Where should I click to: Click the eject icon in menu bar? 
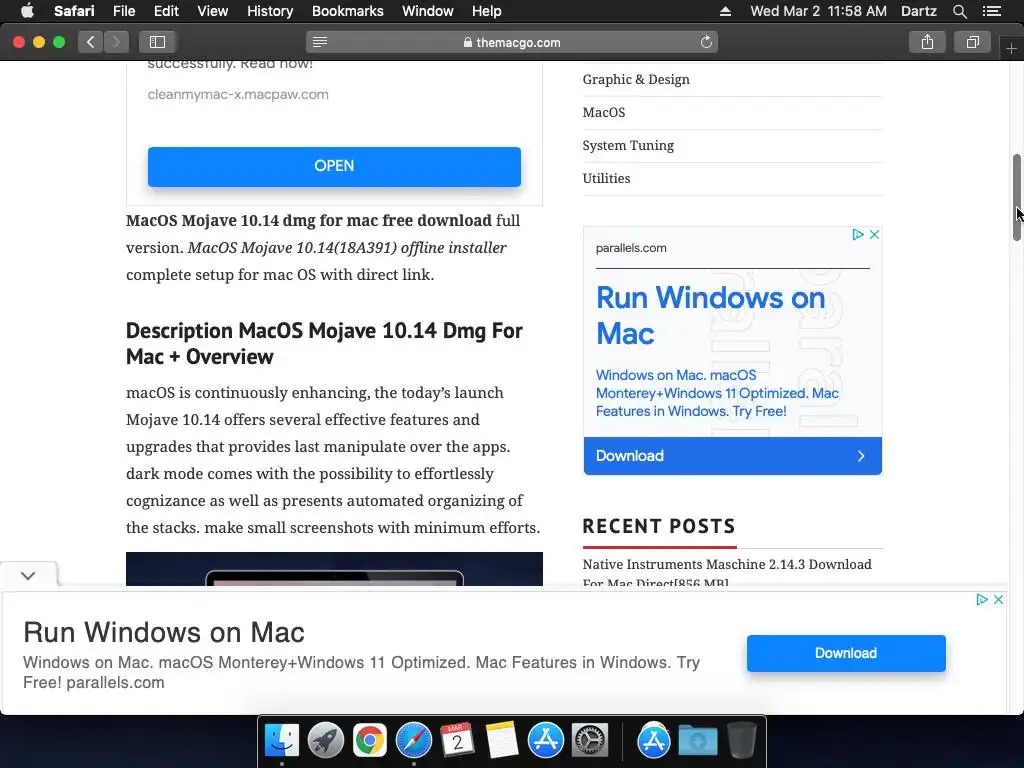point(726,11)
